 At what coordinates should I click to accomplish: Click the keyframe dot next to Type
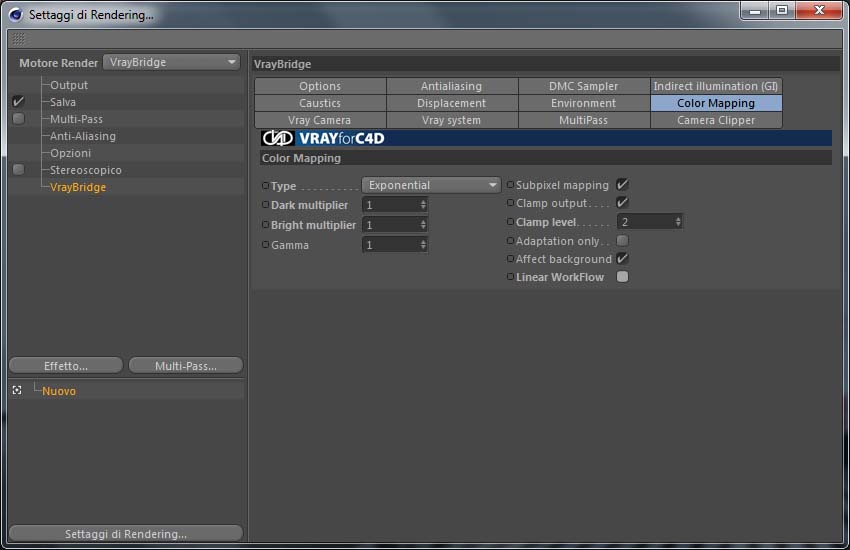(x=266, y=185)
